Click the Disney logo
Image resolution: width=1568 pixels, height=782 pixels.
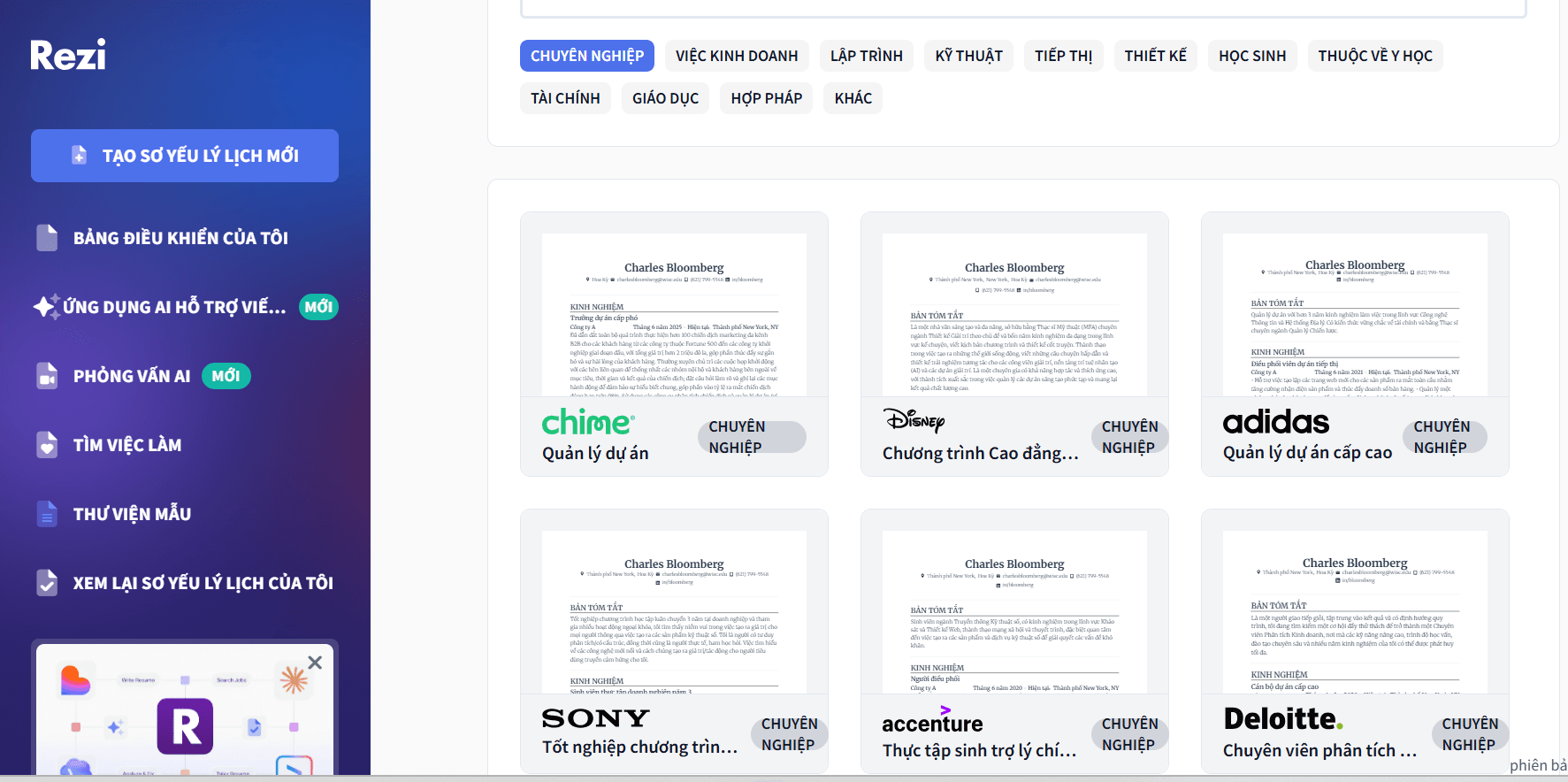pyautogui.click(x=914, y=419)
